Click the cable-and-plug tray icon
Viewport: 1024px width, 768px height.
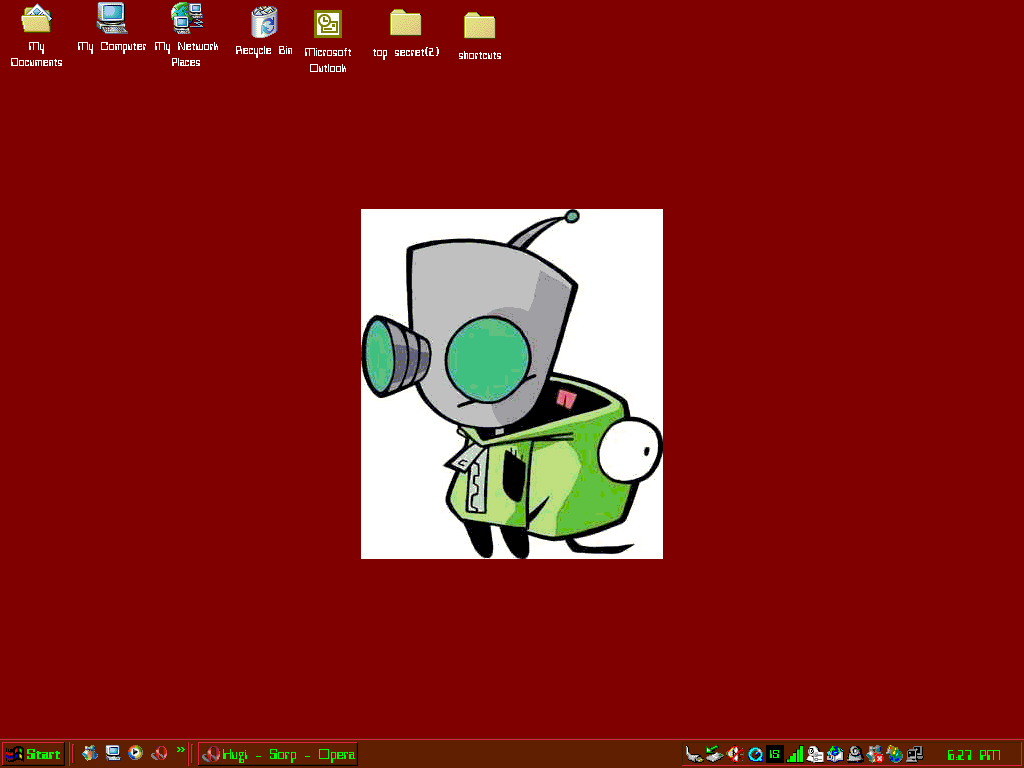[x=694, y=755]
